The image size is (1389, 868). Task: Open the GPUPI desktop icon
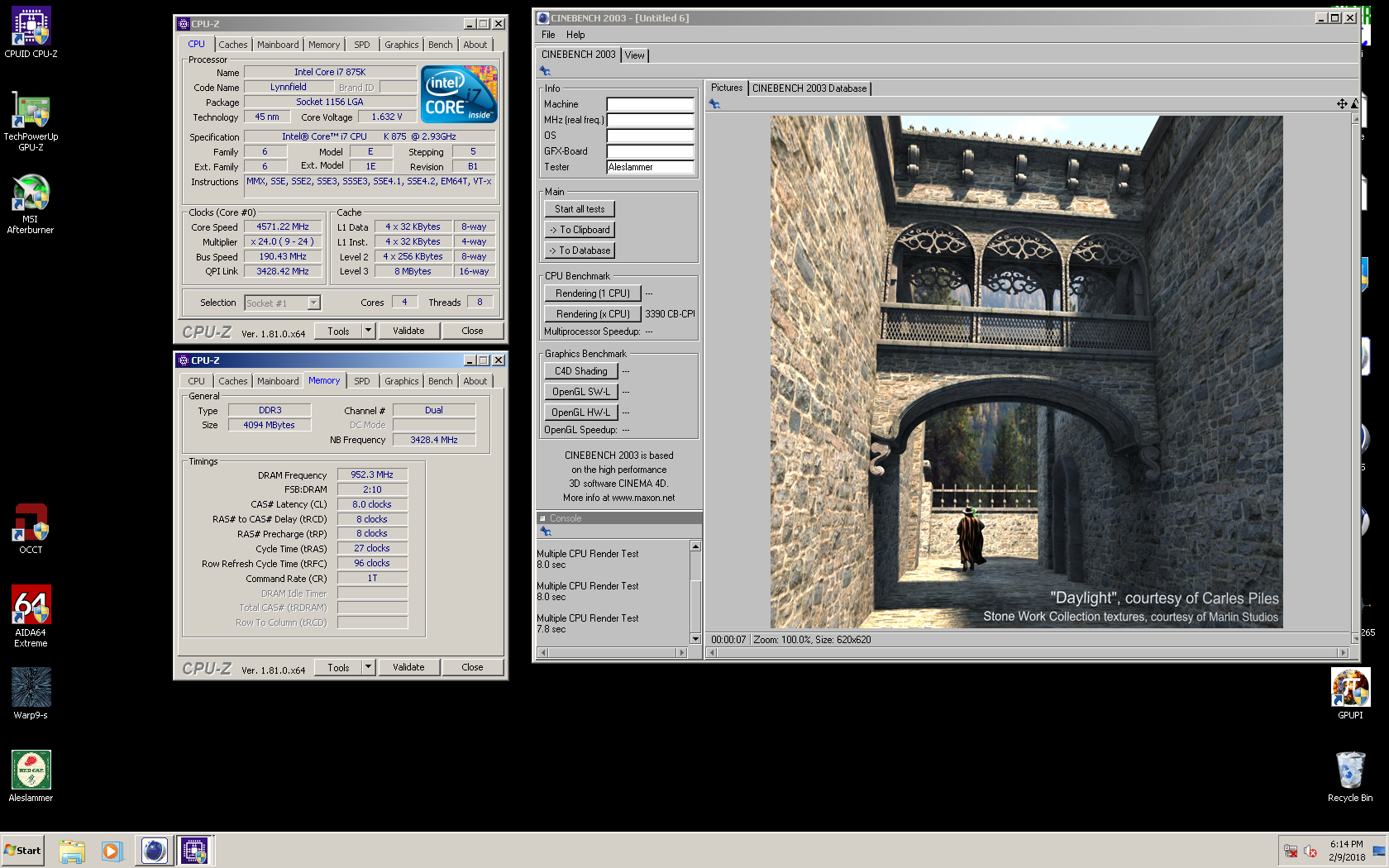(x=1350, y=693)
